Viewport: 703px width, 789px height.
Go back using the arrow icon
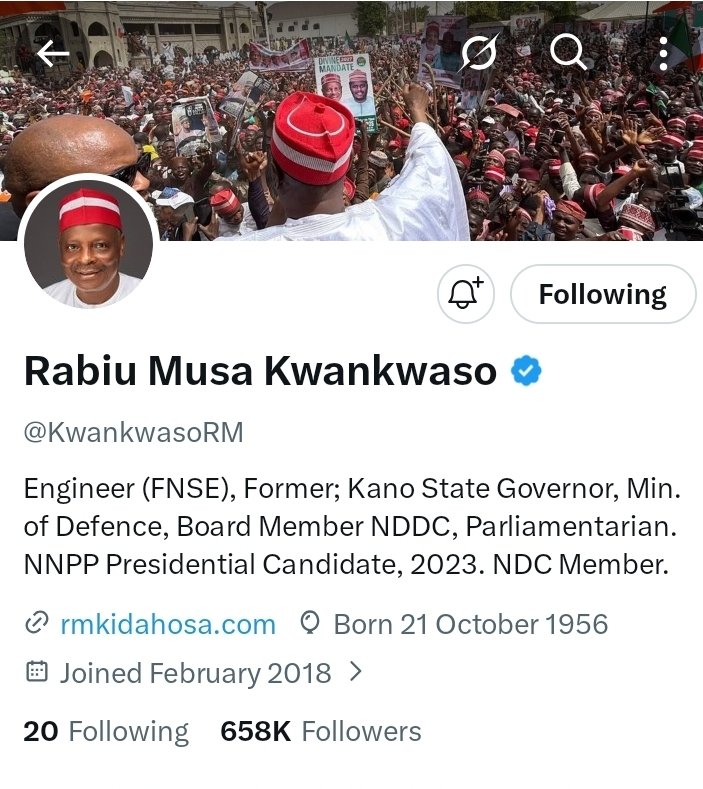coord(53,53)
